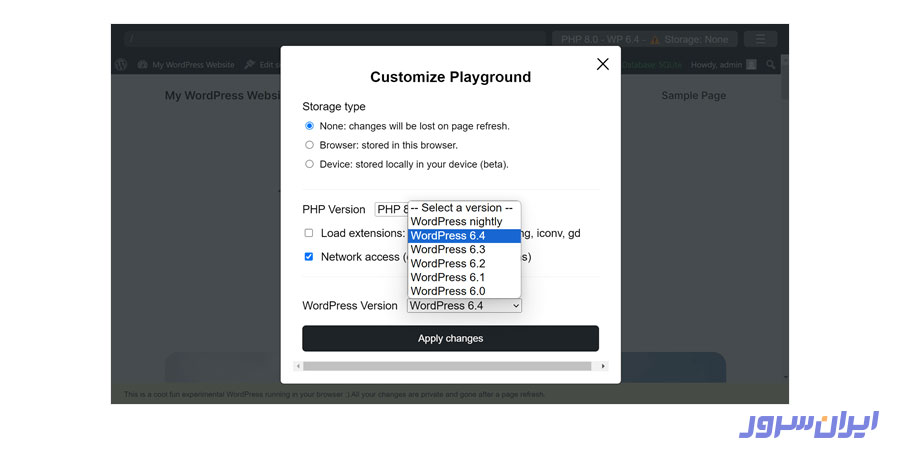Open the hamburger menu in top bar
Screen dimensions: 900x450
click(760, 39)
